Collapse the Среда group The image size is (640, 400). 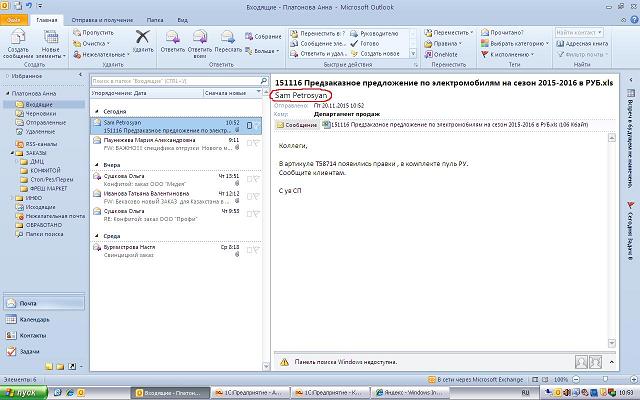click(x=97, y=236)
